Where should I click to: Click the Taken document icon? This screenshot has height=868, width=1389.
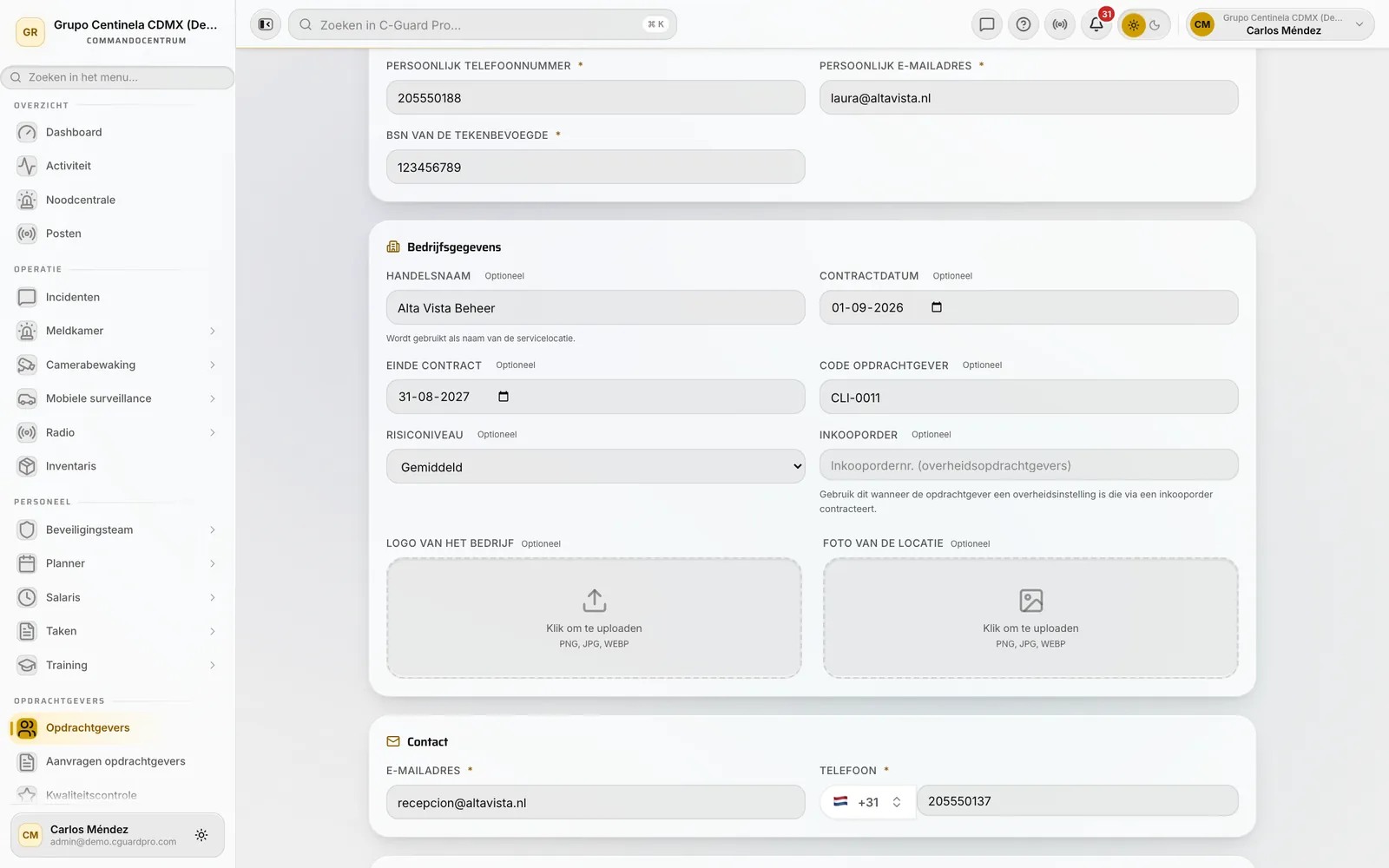point(27,631)
